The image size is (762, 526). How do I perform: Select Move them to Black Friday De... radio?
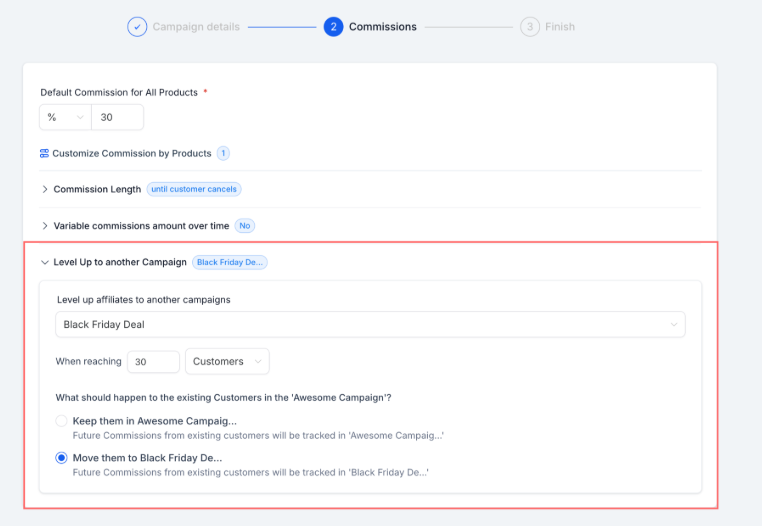pyautogui.click(x=61, y=458)
